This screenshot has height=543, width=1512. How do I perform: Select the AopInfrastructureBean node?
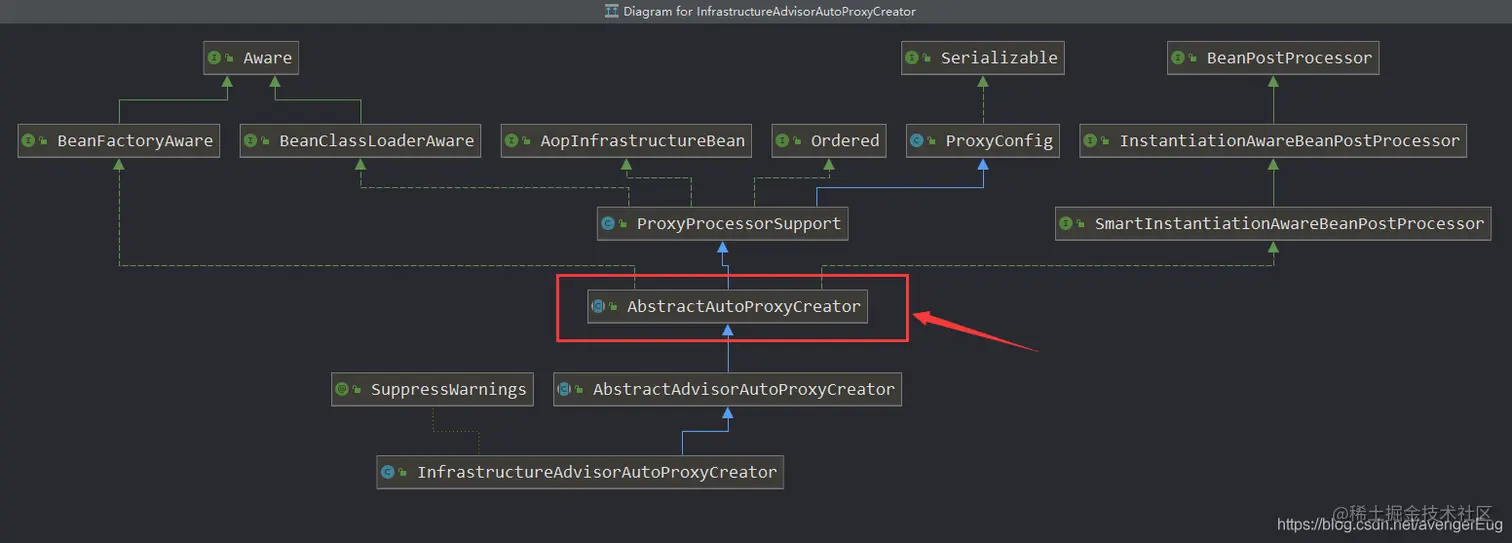coord(626,141)
